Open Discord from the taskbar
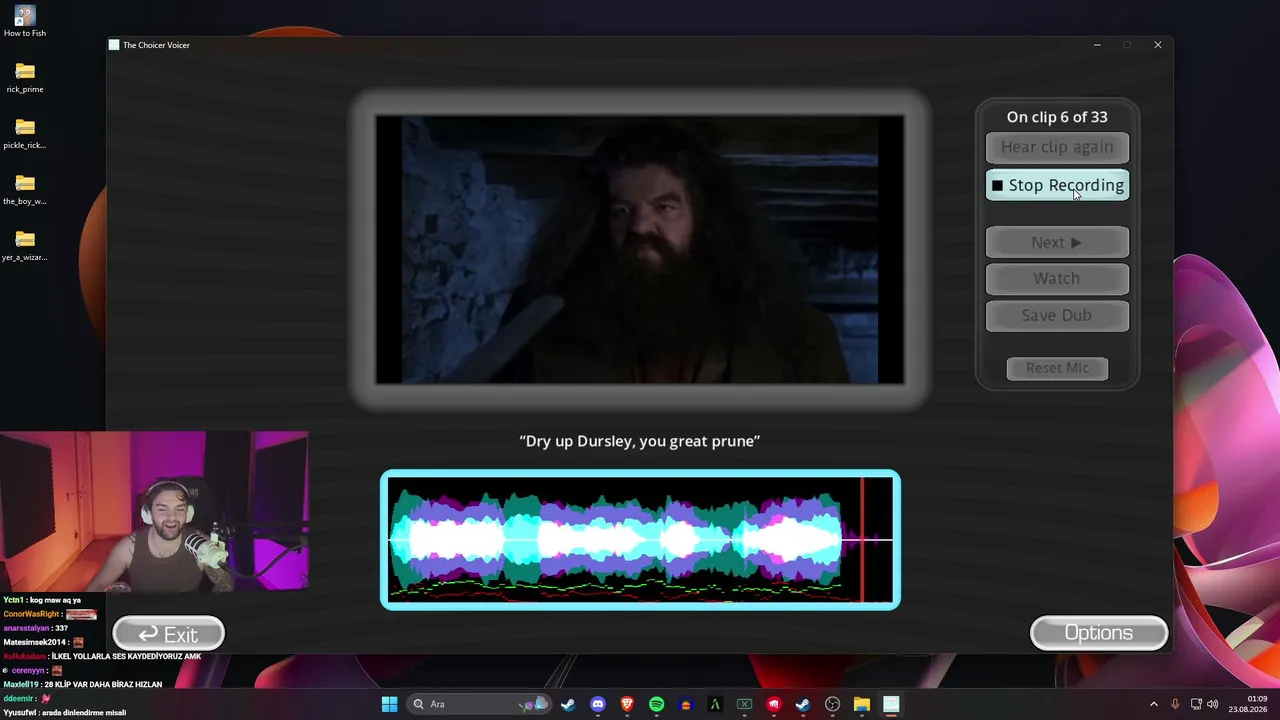Viewport: 1280px width, 720px height. pos(598,704)
